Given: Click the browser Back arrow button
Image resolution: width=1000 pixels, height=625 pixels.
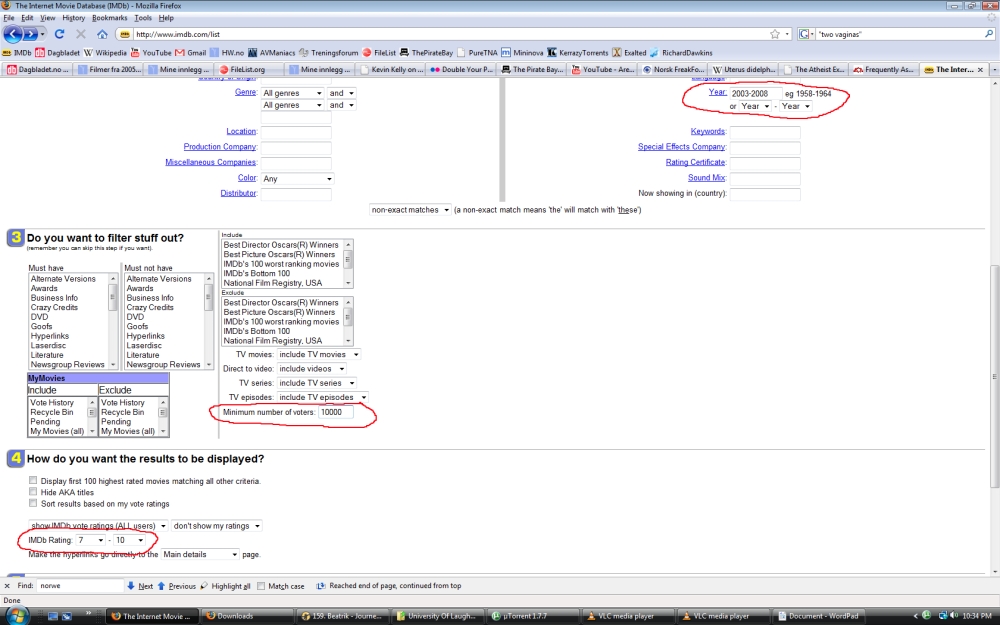Looking at the screenshot, I should pos(13,34).
